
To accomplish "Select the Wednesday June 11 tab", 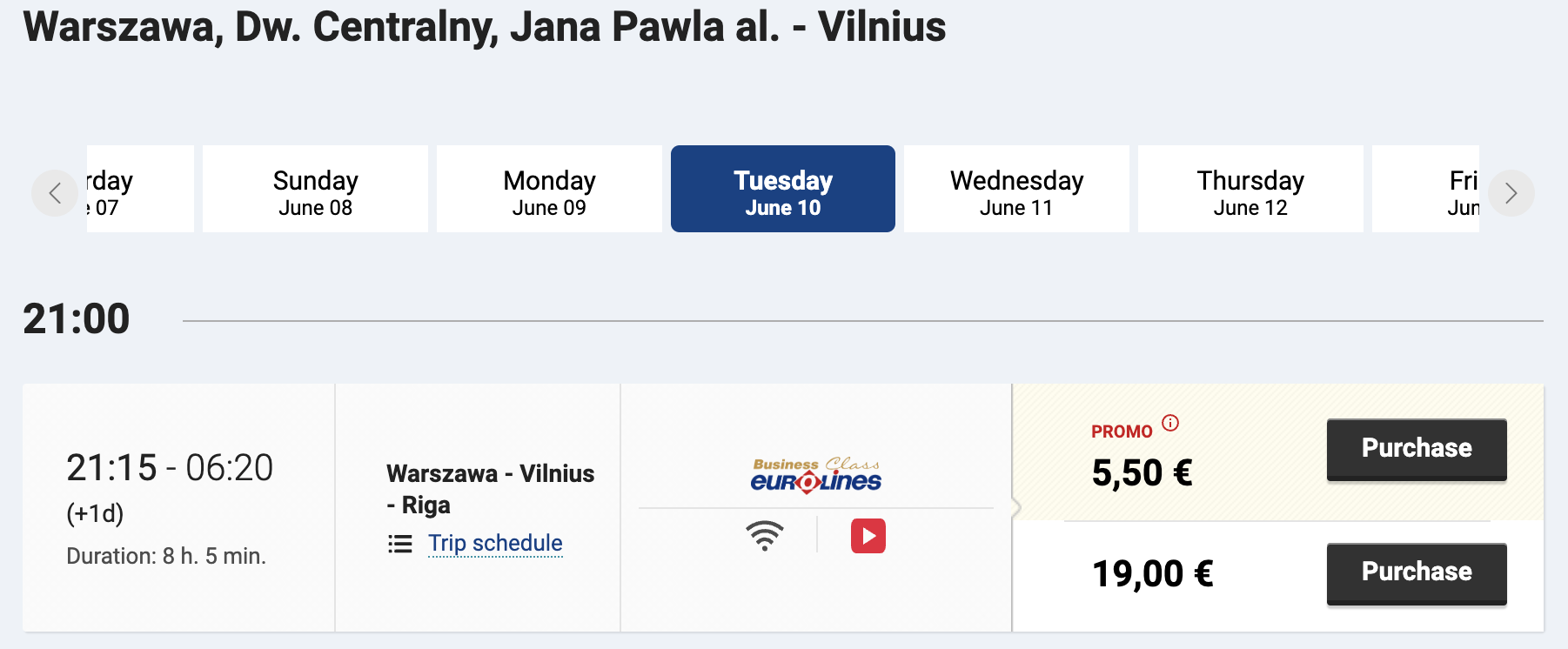I will pos(1016,189).
